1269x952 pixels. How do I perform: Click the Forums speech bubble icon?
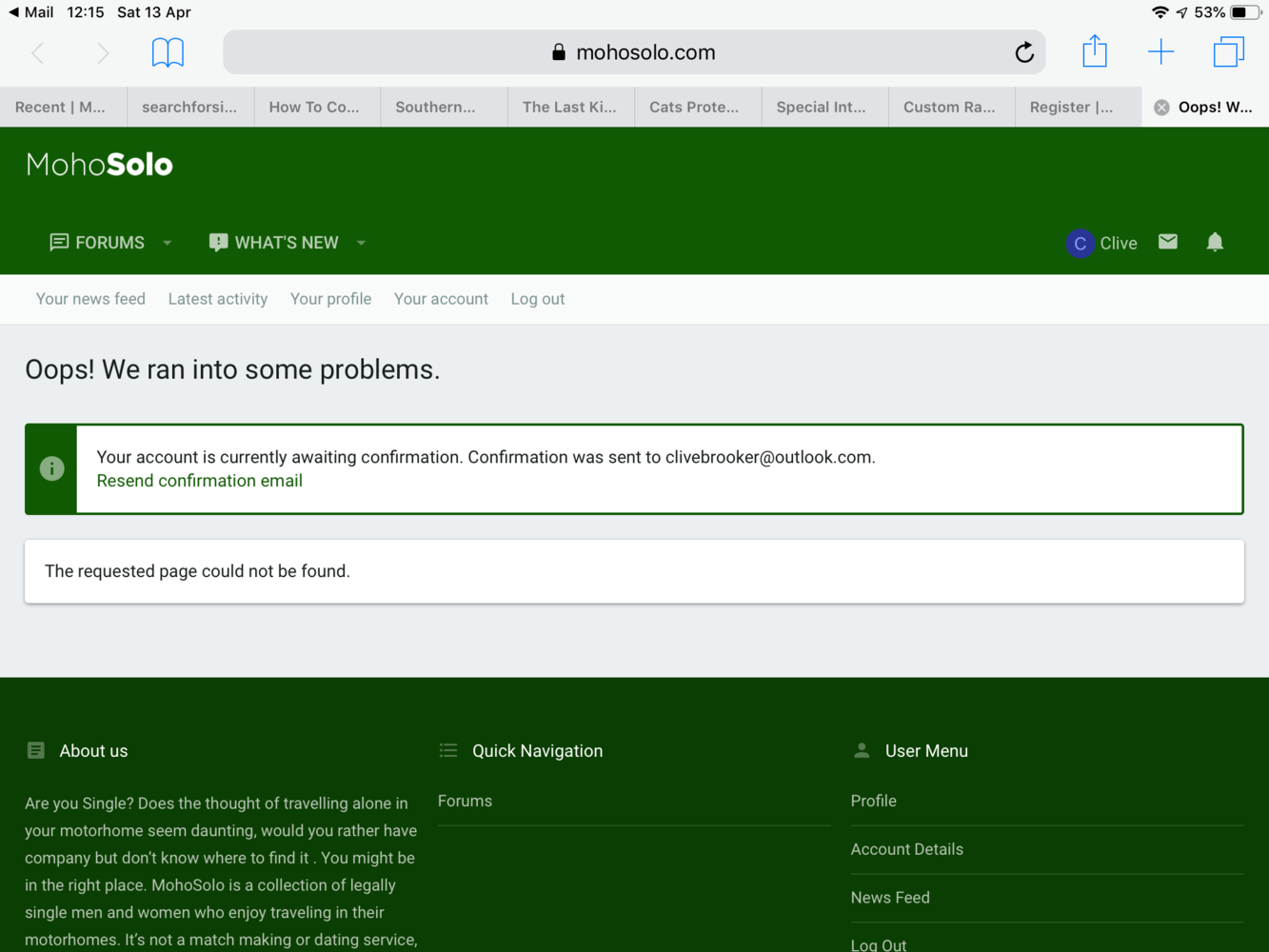pos(59,243)
